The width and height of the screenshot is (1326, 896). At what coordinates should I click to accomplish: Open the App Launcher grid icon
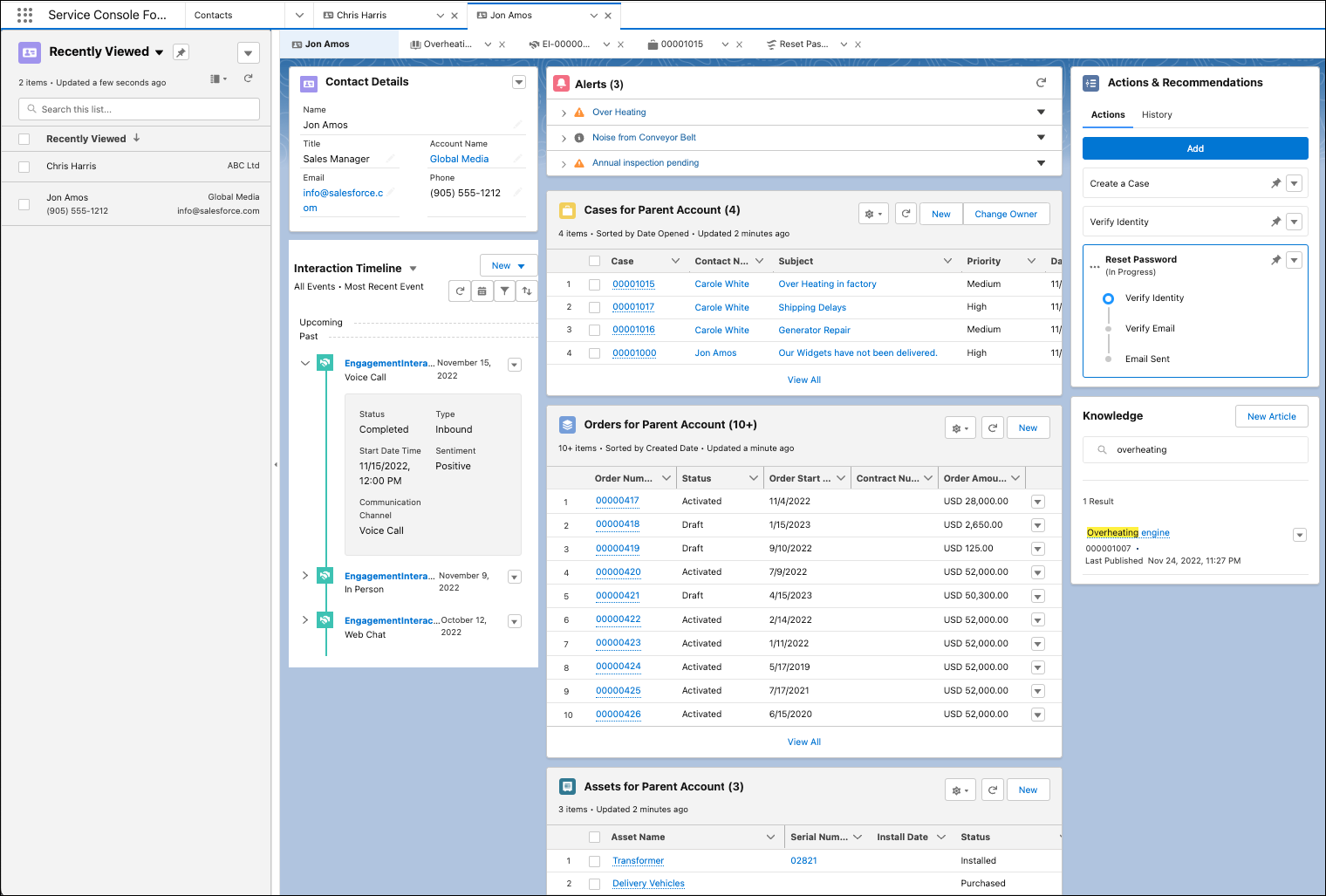coord(24,14)
